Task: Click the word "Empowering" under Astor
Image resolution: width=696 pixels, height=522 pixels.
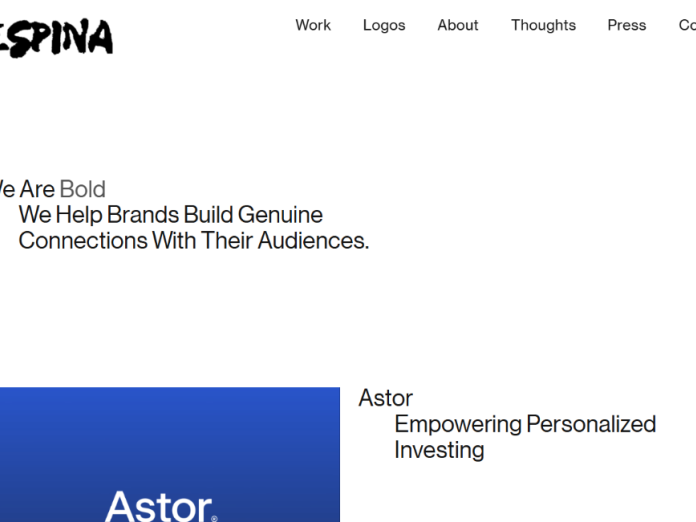Action: click(458, 424)
